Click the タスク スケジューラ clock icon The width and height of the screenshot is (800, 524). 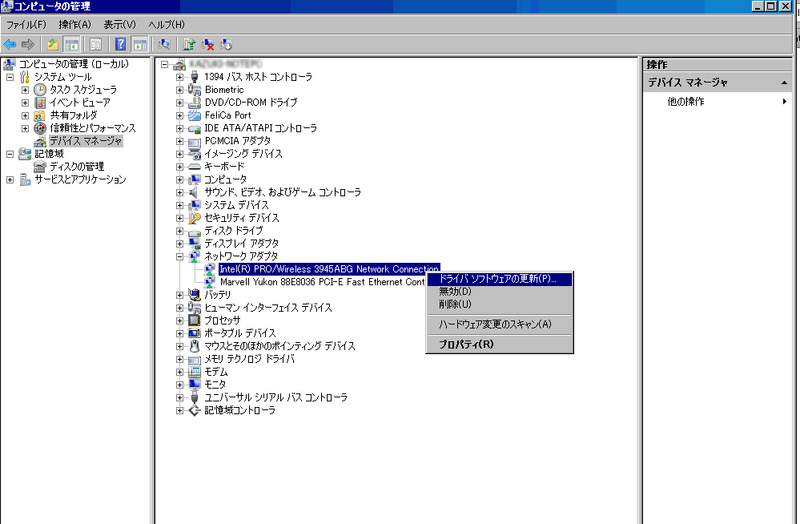(40, 90)
